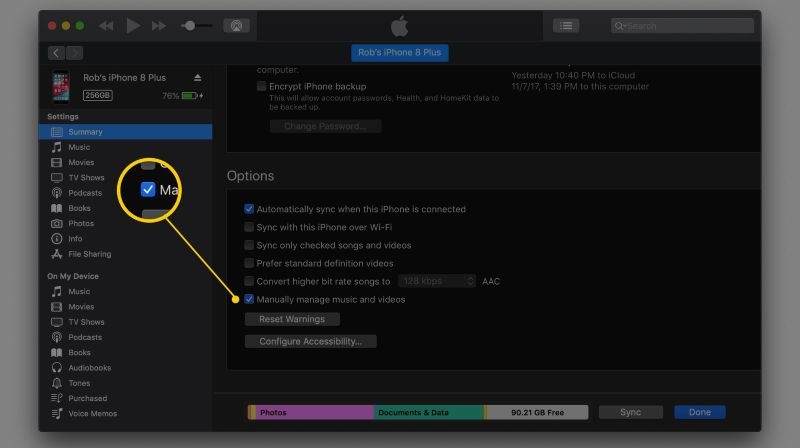Open the 128 kbps bitrate dropdown

(x=437, y=281)
